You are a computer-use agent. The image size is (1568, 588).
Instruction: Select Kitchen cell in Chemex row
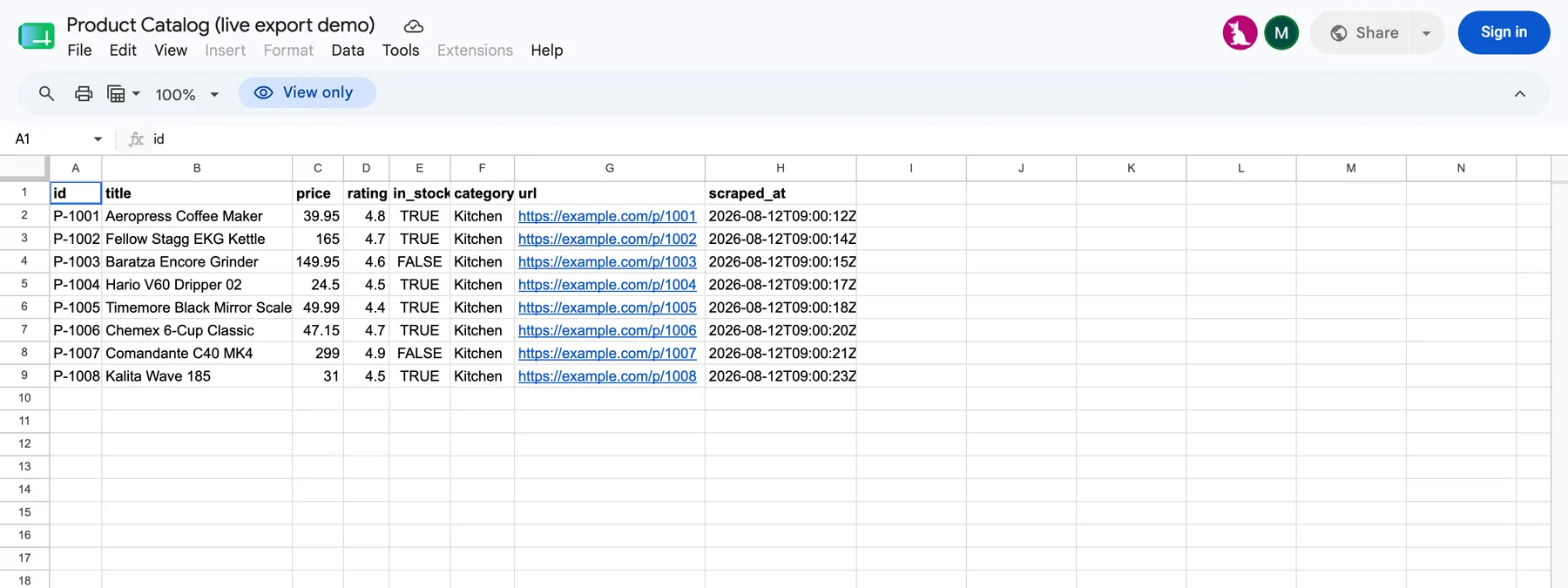(x=483, y=330)
